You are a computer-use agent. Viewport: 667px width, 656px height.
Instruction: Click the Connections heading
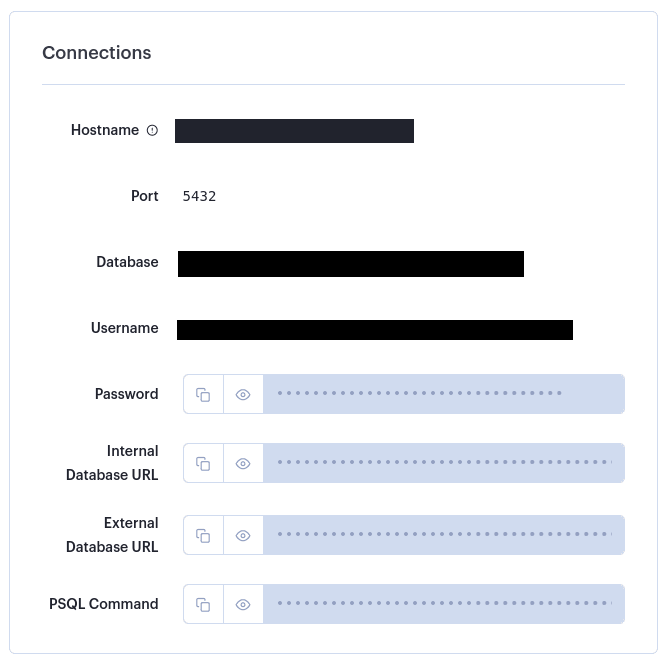coord(97,53)
